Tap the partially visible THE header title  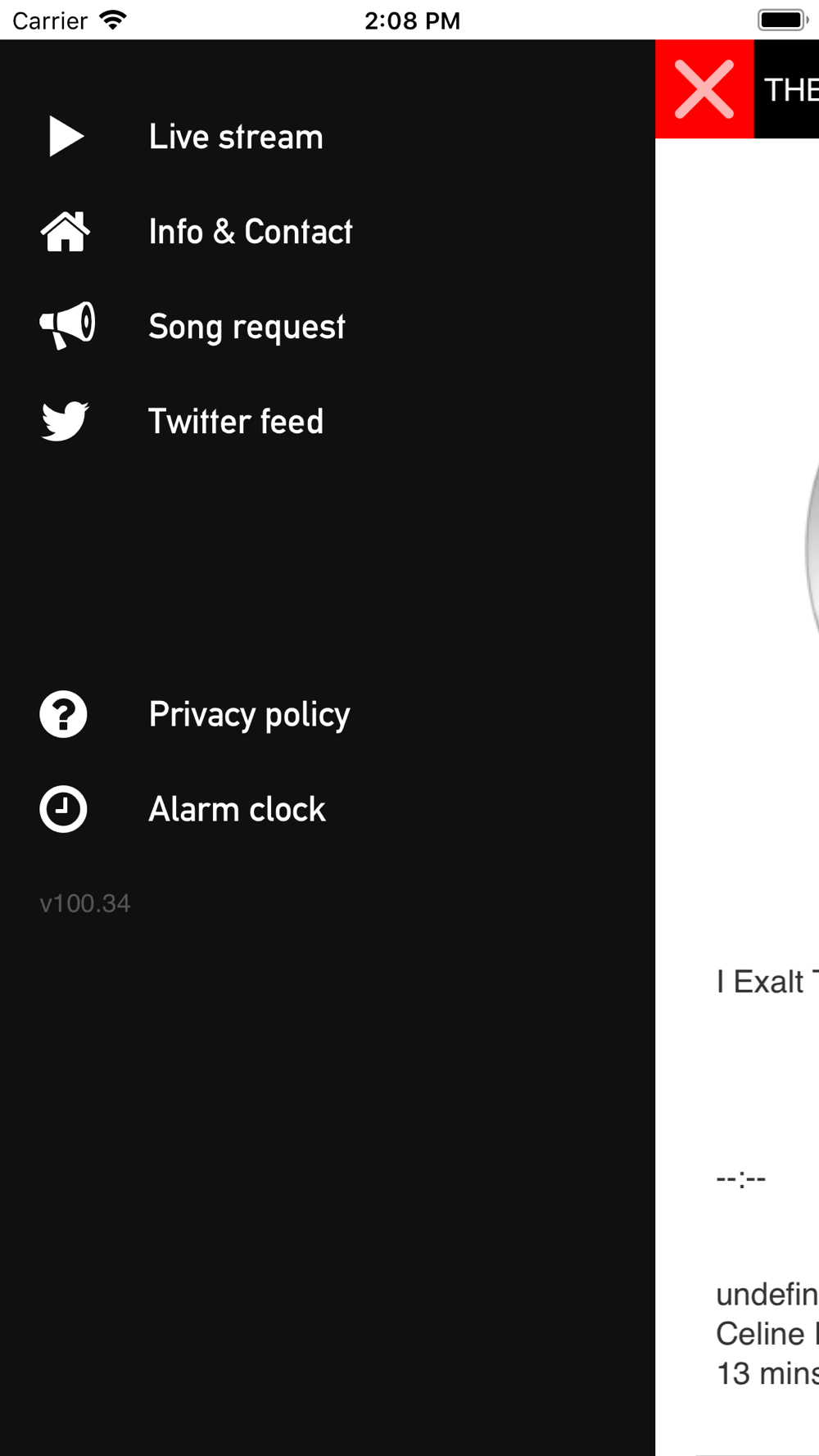pyautogui.click(x=791, y=89)
